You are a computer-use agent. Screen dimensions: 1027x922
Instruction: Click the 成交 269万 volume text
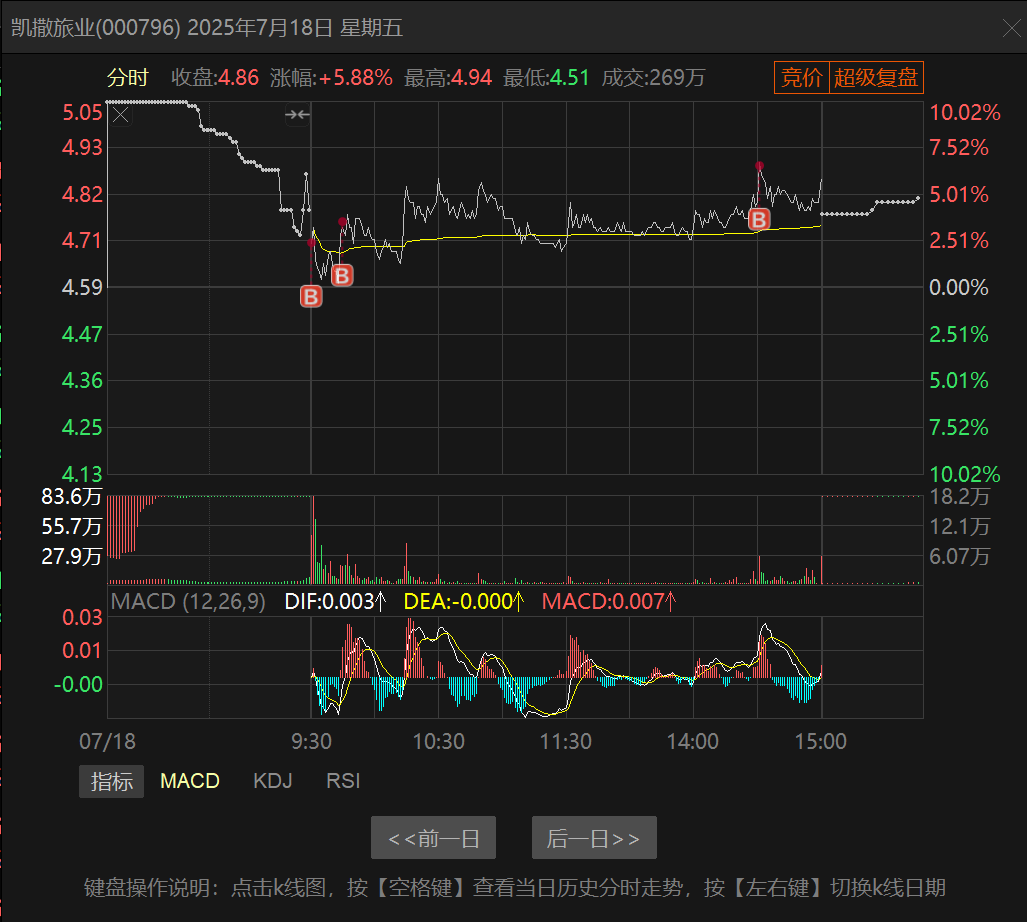tap(653, 78)
